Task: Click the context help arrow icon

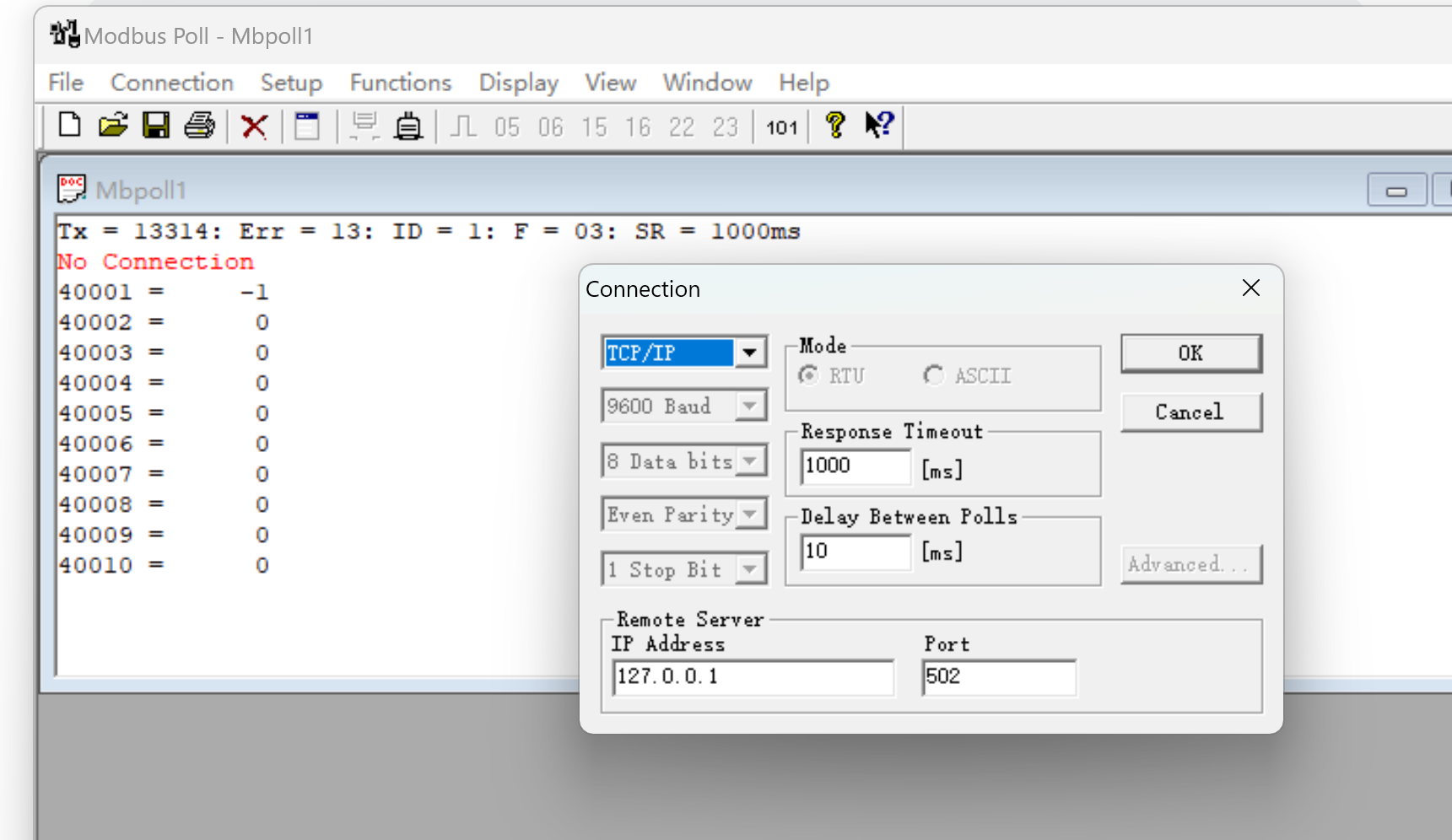Action: (x=879, y=126)
